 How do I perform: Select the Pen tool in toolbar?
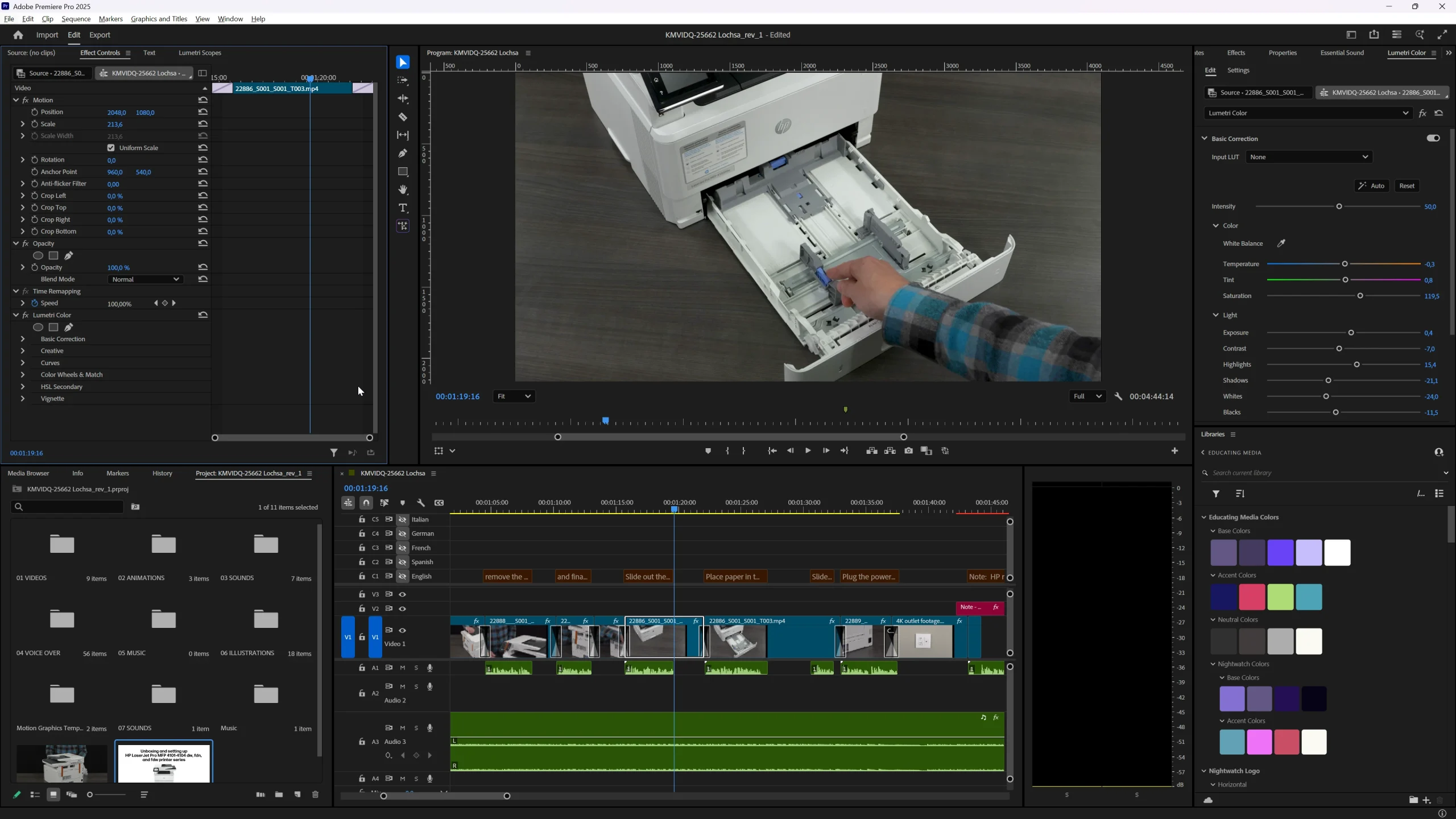tap(403, 154)
